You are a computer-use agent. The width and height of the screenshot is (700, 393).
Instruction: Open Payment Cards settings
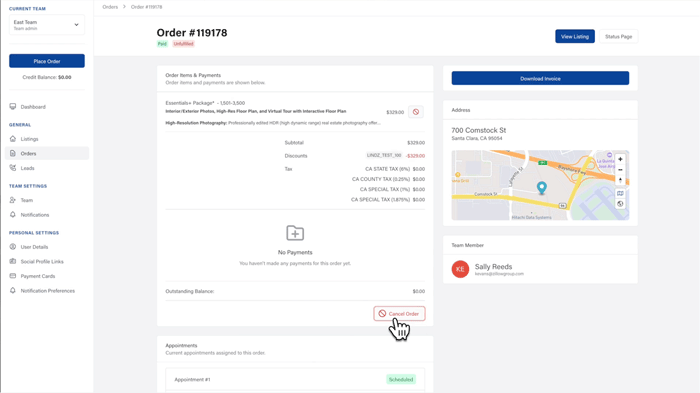coord(38,276)
